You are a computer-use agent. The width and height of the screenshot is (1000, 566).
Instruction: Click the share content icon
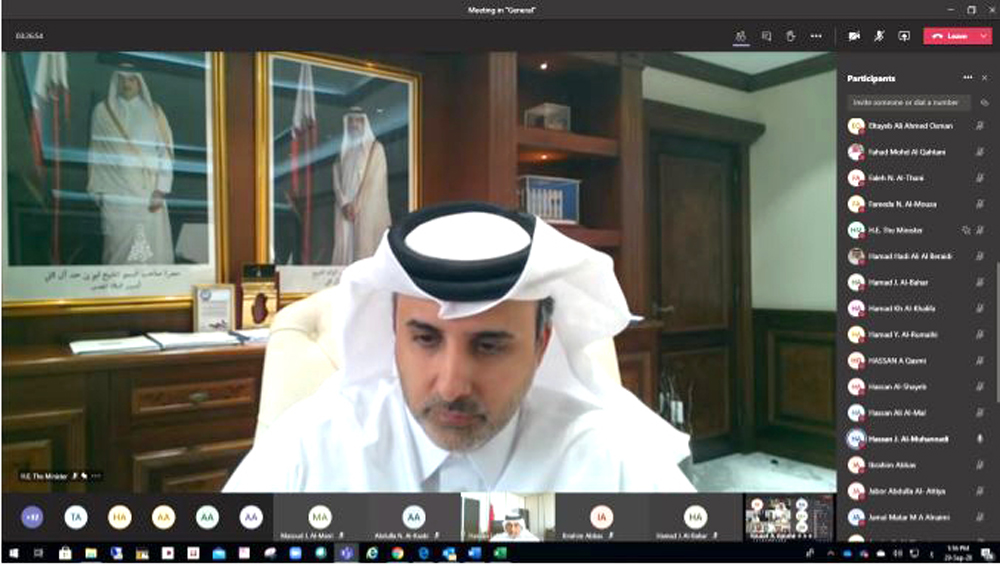click(x=904, y=36)
